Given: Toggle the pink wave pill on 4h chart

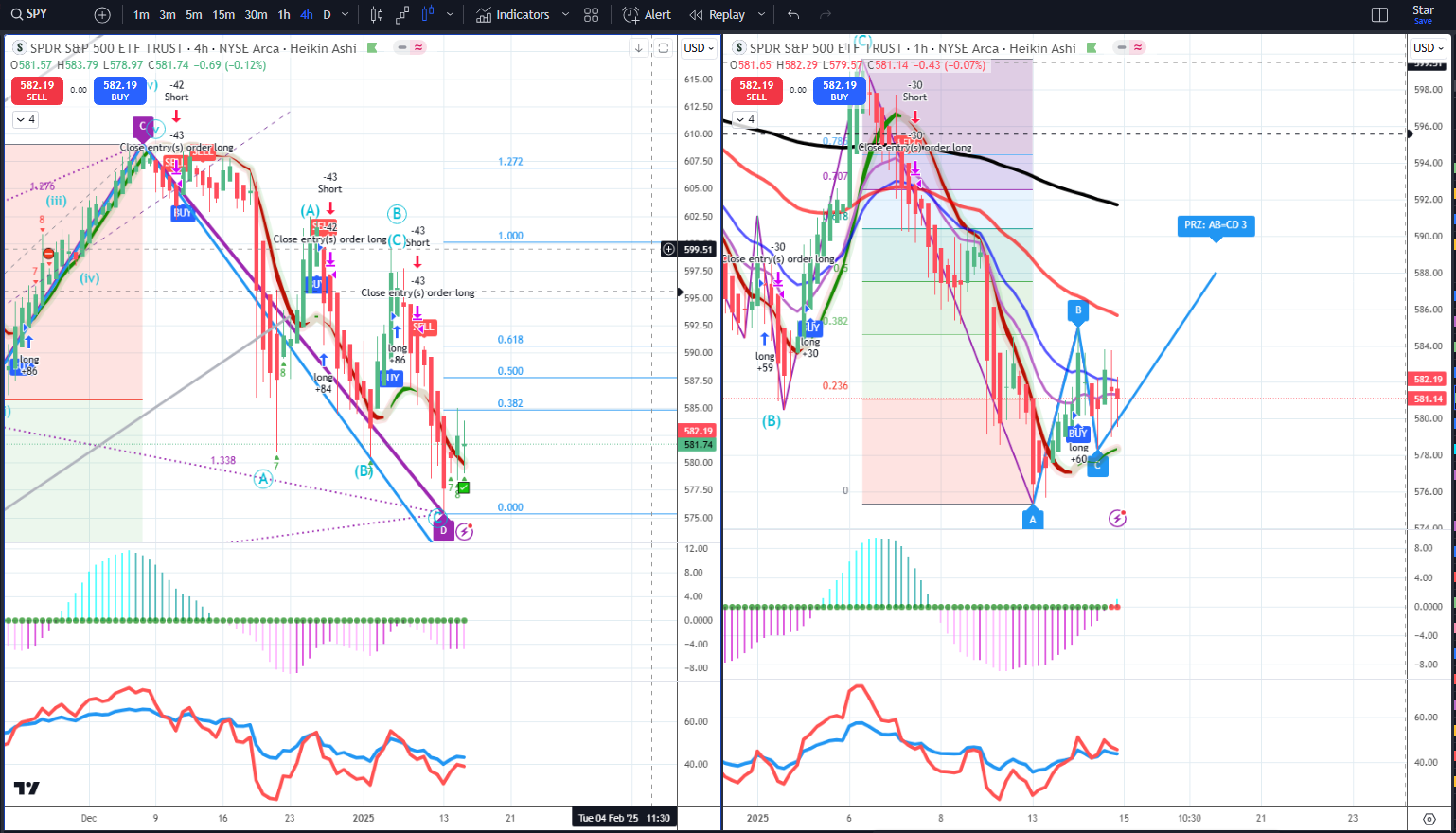Looking at the screenshot, I should [418, 47].
